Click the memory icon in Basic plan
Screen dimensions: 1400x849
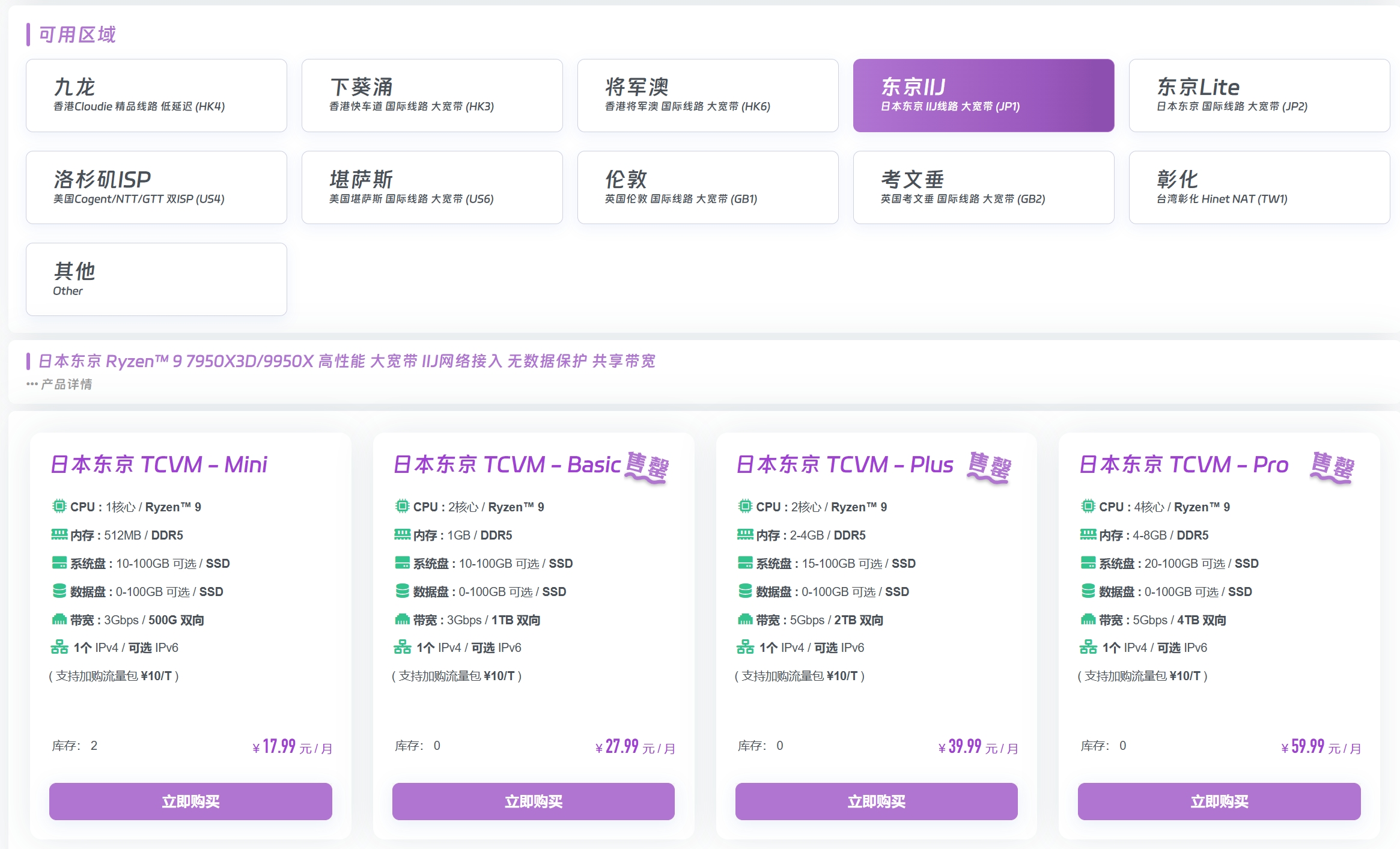click(402, 534)
